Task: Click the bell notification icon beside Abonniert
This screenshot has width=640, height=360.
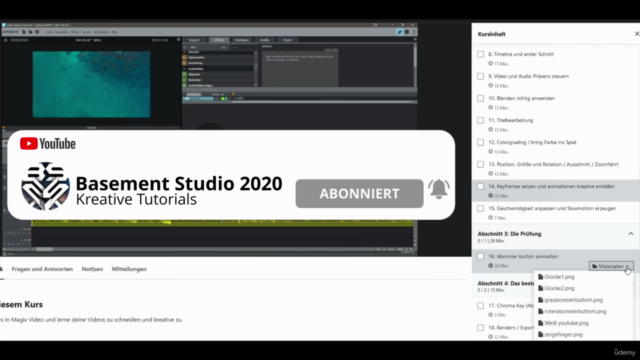Action: (x=439, y=189)
